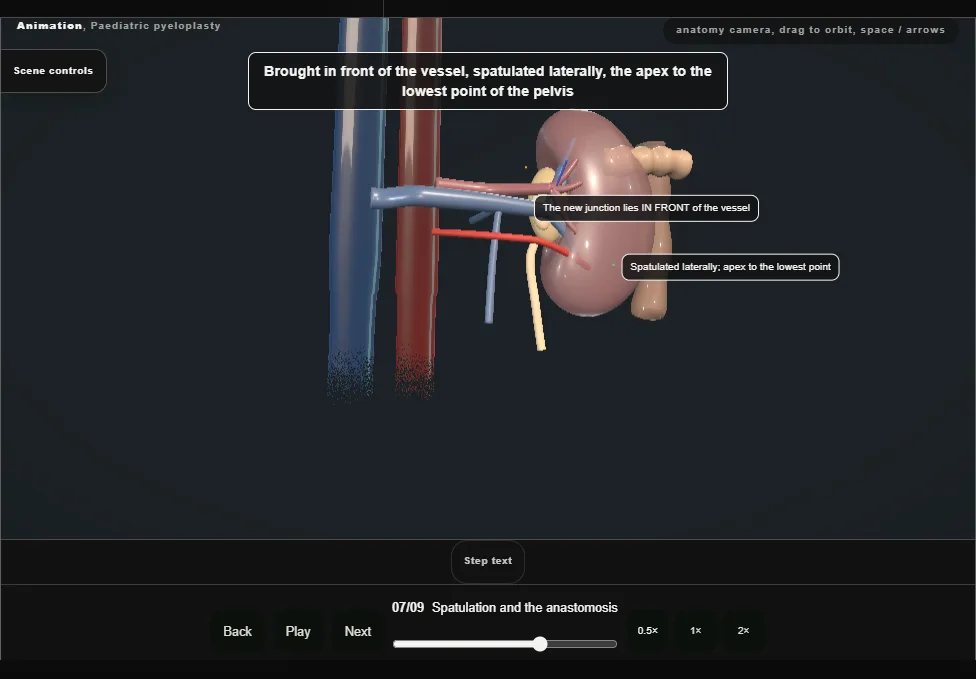This screenshot has height=679, width=976.
Task: Click the step progress slider handle
Action: click(540, 644)
